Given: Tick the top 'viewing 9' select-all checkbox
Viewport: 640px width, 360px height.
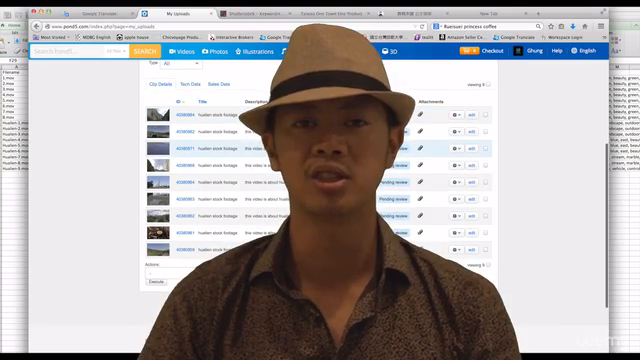Looking at the screenshot, I should [x=488, y=84].
